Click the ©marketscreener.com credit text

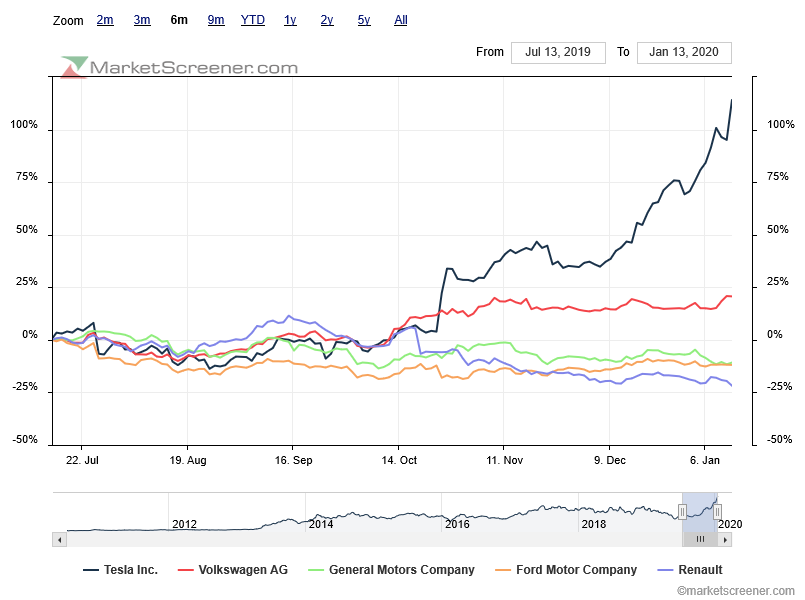tap(735, 591)
